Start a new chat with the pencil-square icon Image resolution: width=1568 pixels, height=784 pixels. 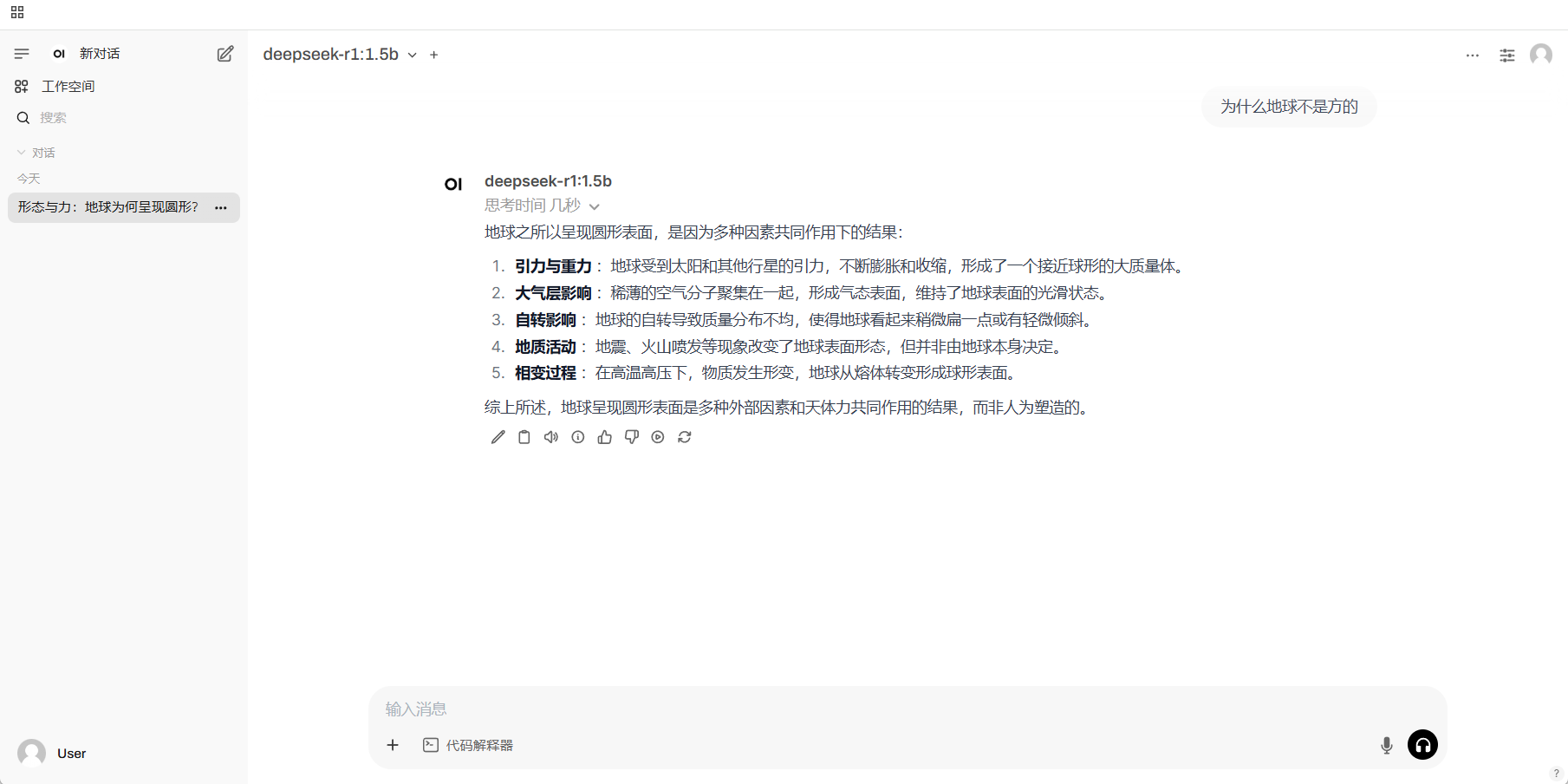click(x=225, y=54)
